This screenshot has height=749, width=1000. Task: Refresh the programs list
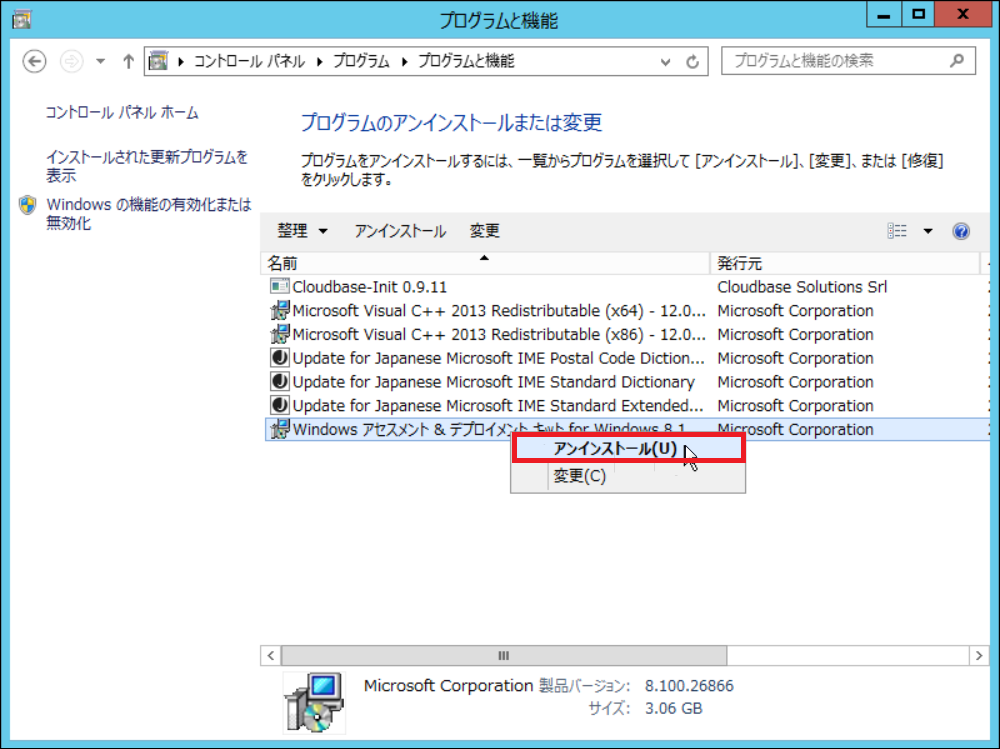pos(693,62)
